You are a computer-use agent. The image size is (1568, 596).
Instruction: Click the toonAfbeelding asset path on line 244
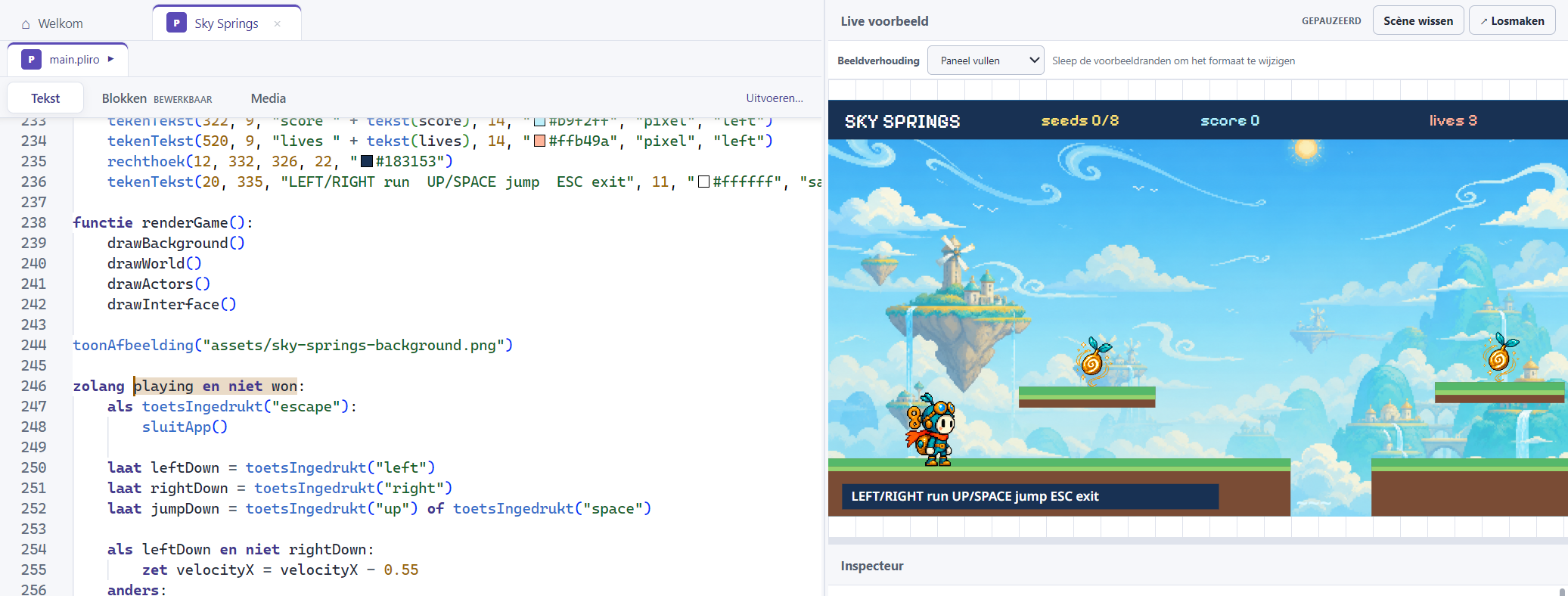pyautogui.click(x=353, y=345)
